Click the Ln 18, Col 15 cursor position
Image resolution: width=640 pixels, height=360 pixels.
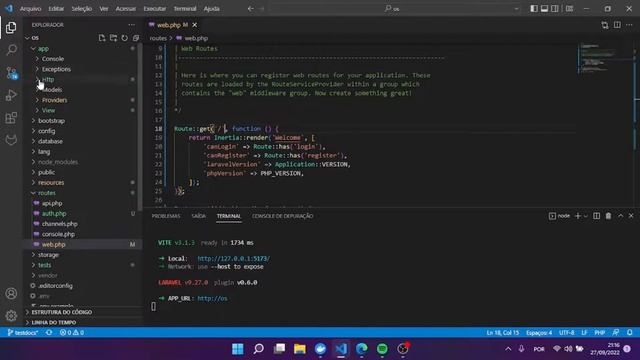click(502, 333)
